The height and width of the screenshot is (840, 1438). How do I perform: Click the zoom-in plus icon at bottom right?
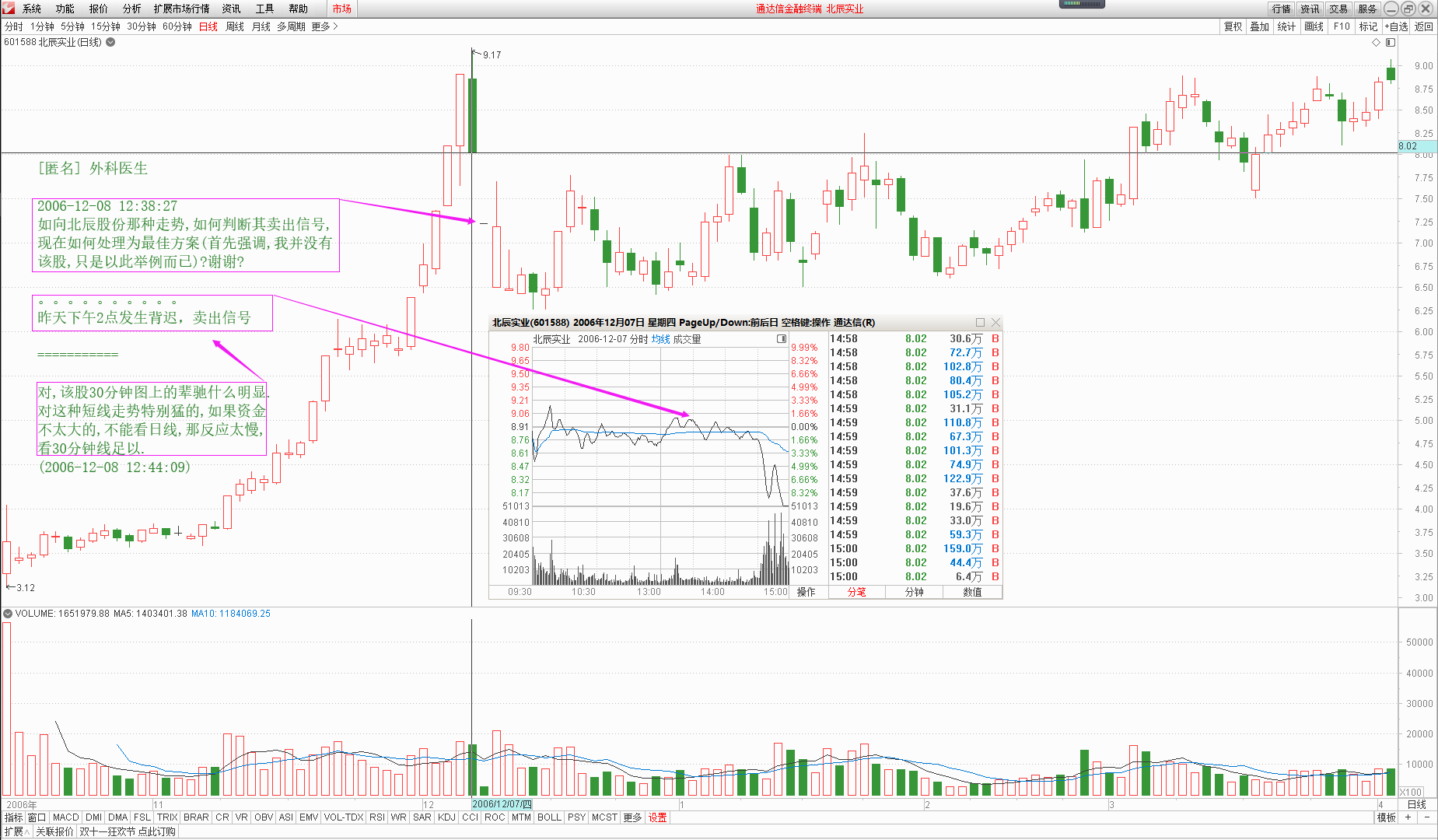[x=1408, y=817]
